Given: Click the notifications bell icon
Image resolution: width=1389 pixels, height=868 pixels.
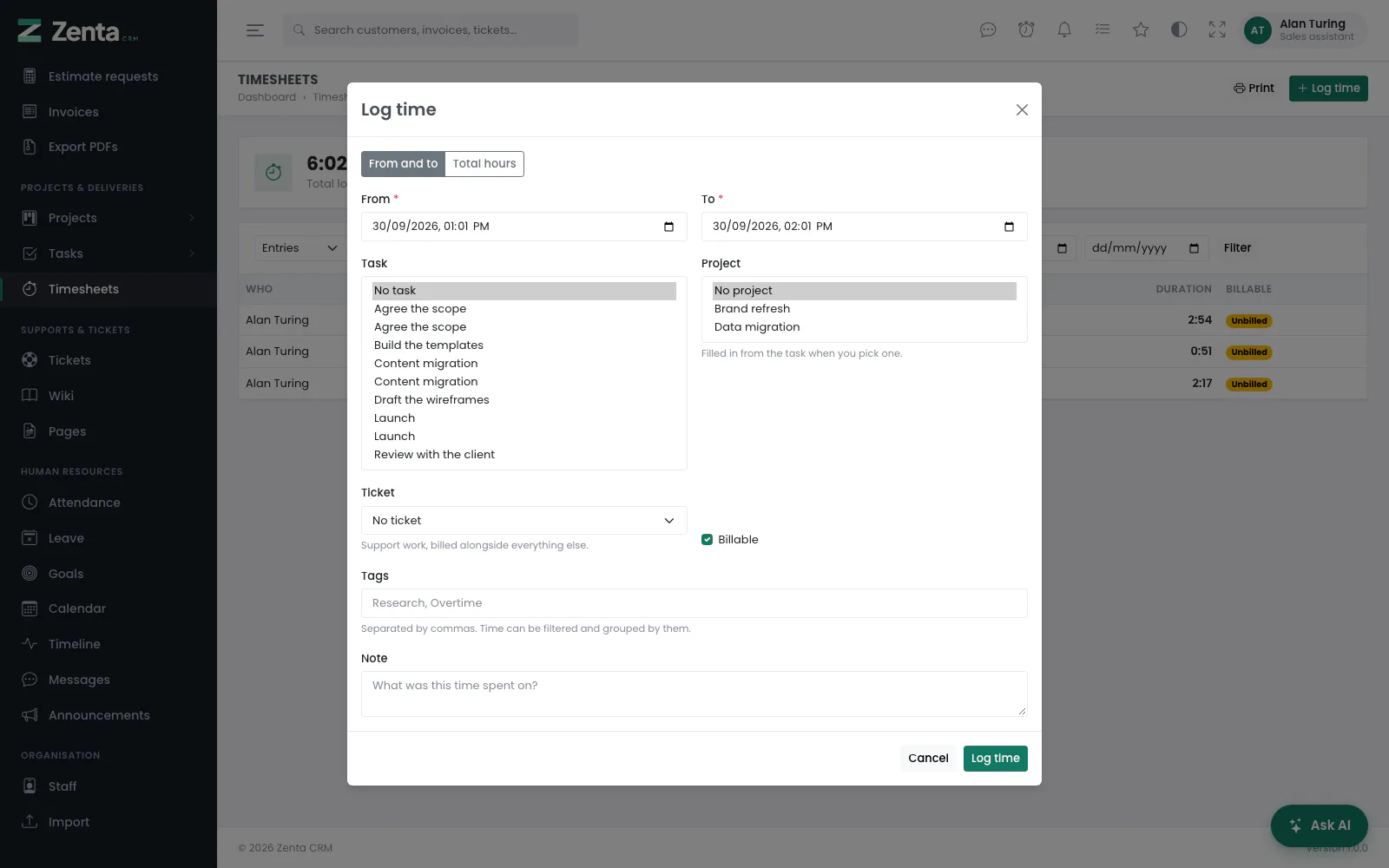Looking at the screenshot, I should 1064,30.
